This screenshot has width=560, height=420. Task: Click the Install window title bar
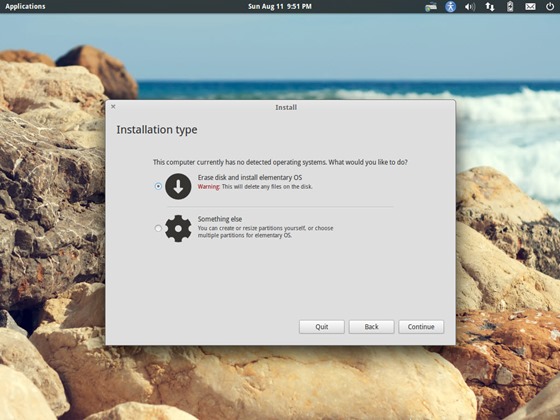pos(280,107)
